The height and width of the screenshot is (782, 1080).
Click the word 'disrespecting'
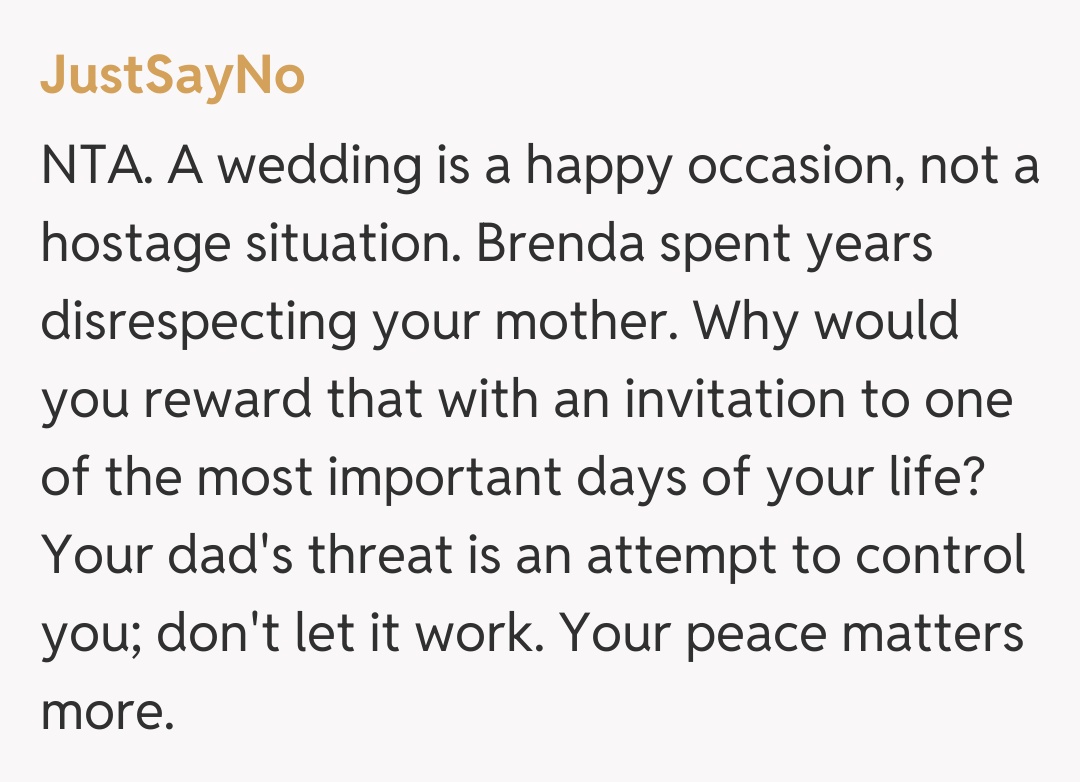coord(198,322)
